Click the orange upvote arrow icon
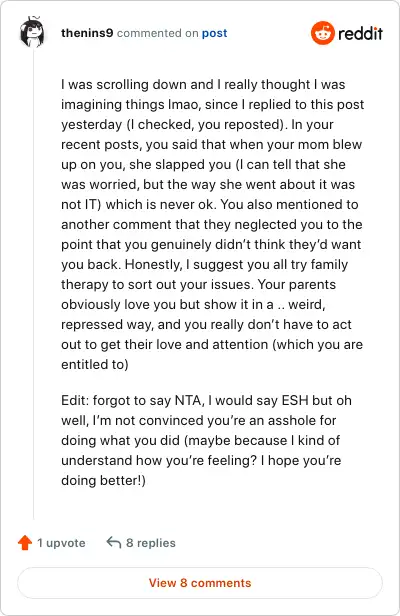The height and width of the screenshot is (616, 400). point(25,543)
